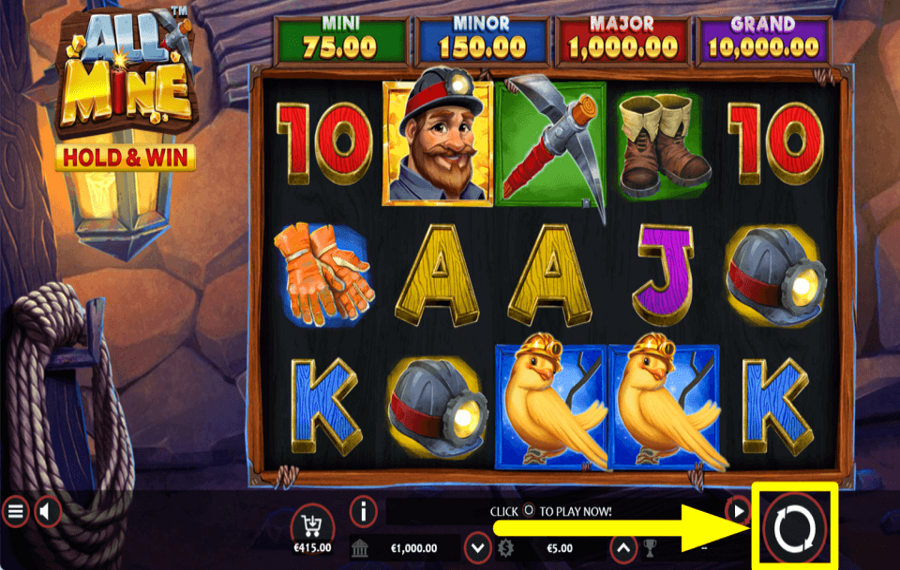
Task: Open the info paytable icon
Action: click(x=363, y=511)
